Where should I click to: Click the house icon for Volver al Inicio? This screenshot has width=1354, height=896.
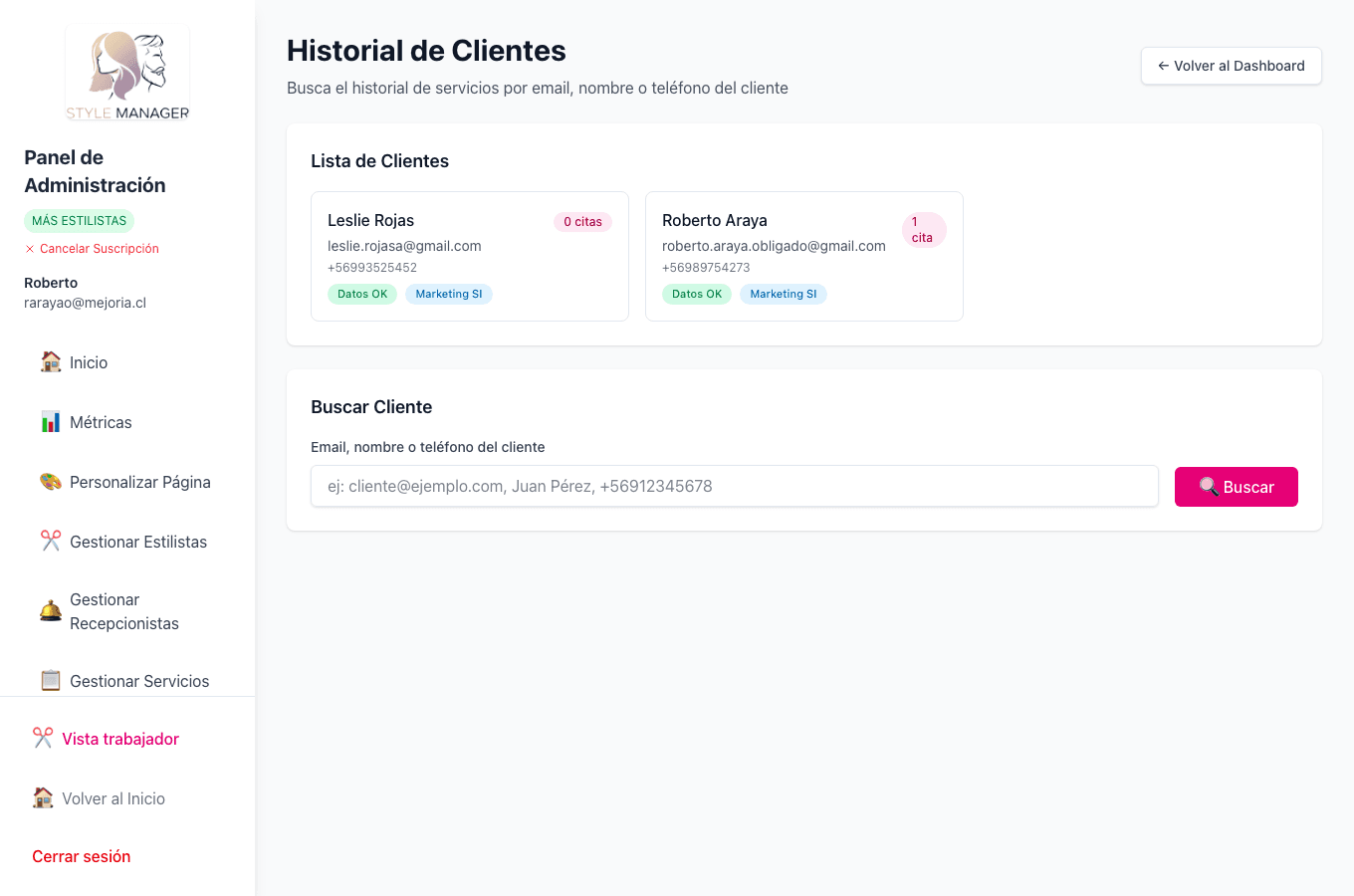click(42, 797)
